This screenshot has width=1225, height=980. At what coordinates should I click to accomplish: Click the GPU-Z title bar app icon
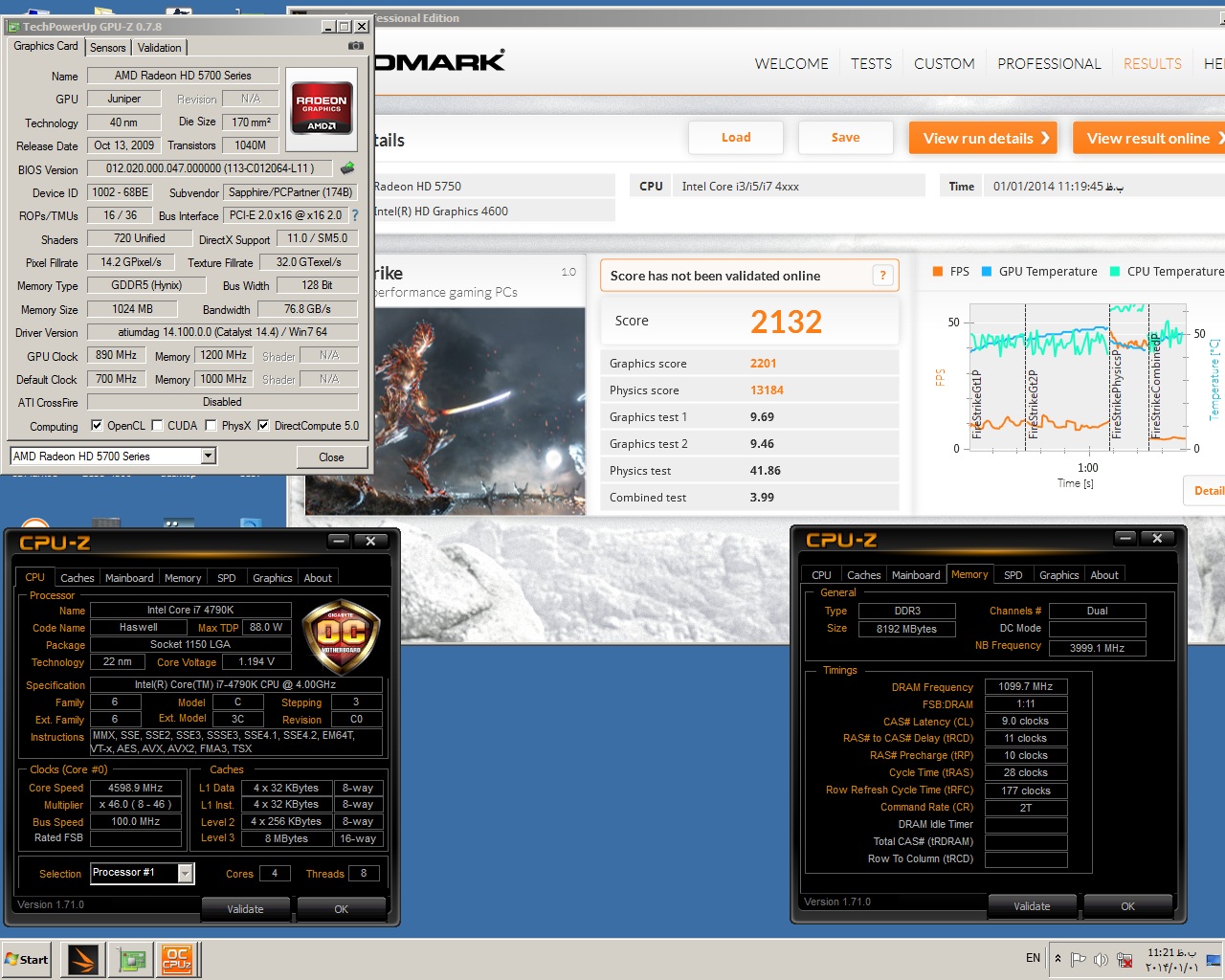[x=13, y=27]
